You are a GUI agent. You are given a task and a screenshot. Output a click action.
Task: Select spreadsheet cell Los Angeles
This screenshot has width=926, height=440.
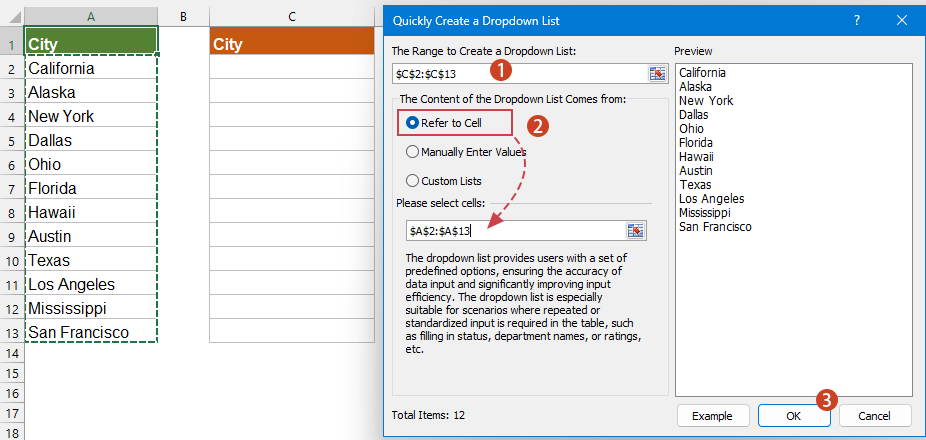tap(91, 283)
